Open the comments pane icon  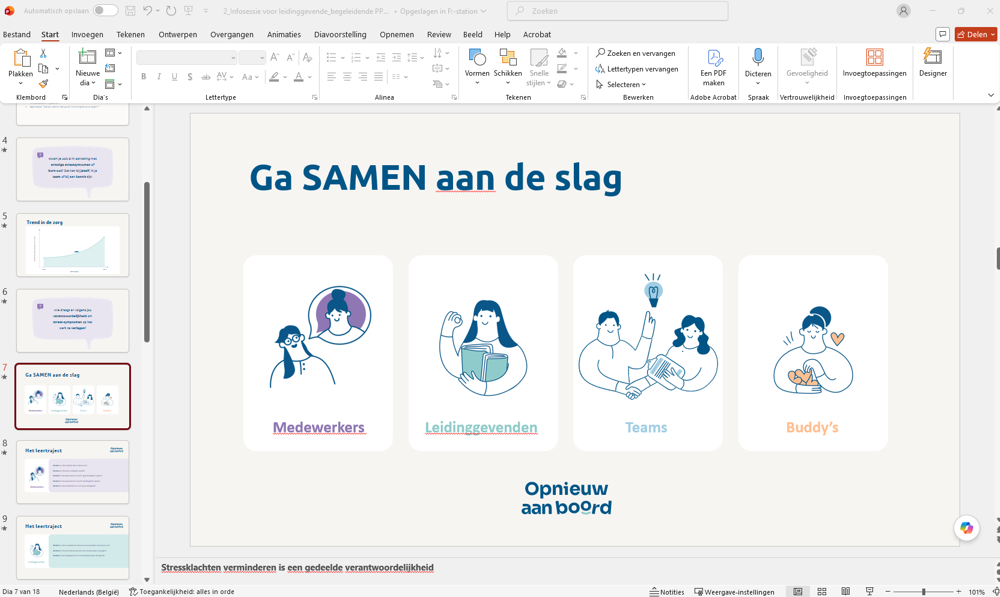942,34
